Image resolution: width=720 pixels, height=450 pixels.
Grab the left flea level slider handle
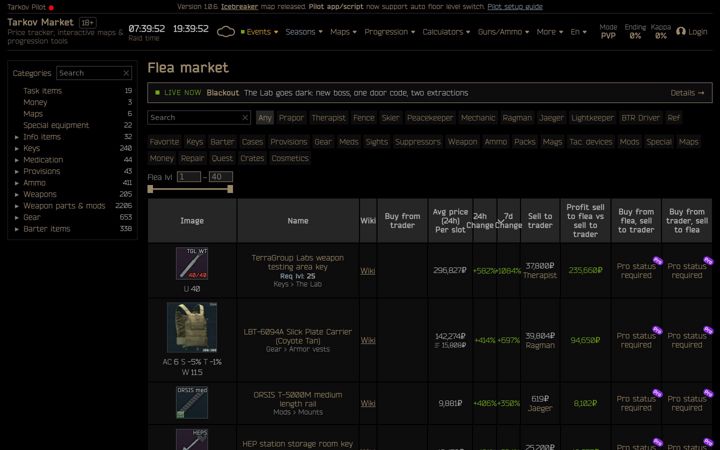click(x=150, y=189)
